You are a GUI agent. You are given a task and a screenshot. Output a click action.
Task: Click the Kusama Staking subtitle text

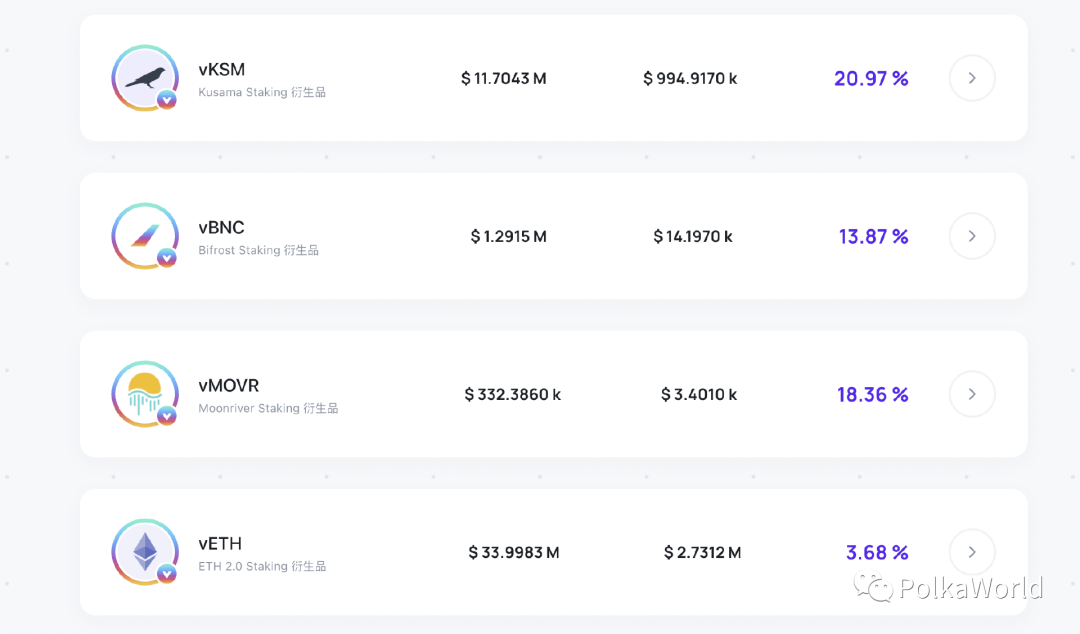(262, 93)
